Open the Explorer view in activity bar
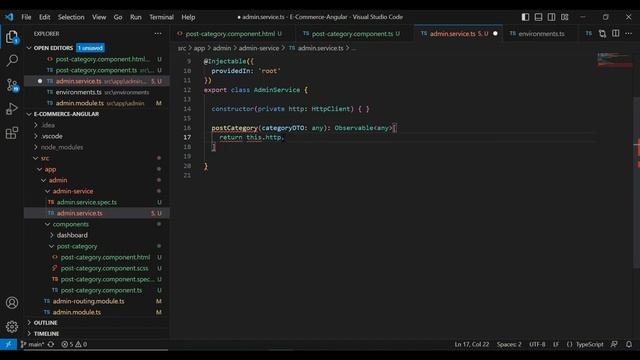640x360 pixels. click(x=12, y=37)
